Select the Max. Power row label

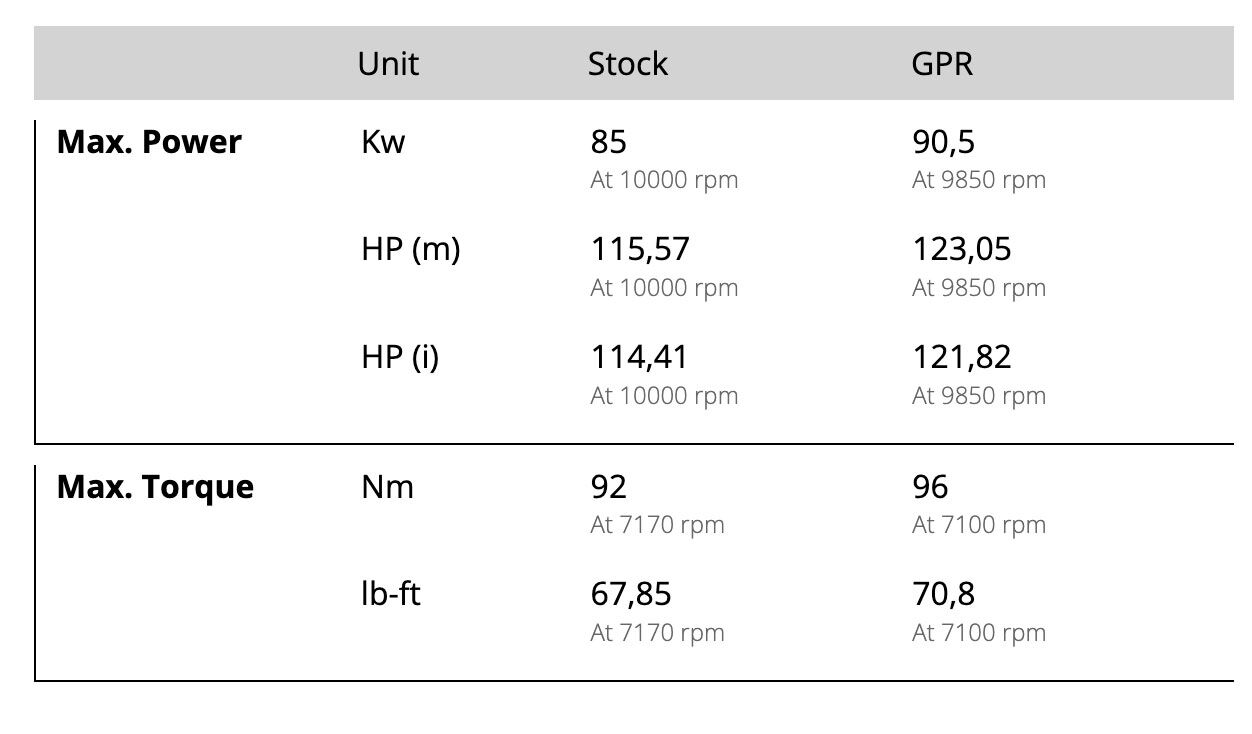pos(149,142)
